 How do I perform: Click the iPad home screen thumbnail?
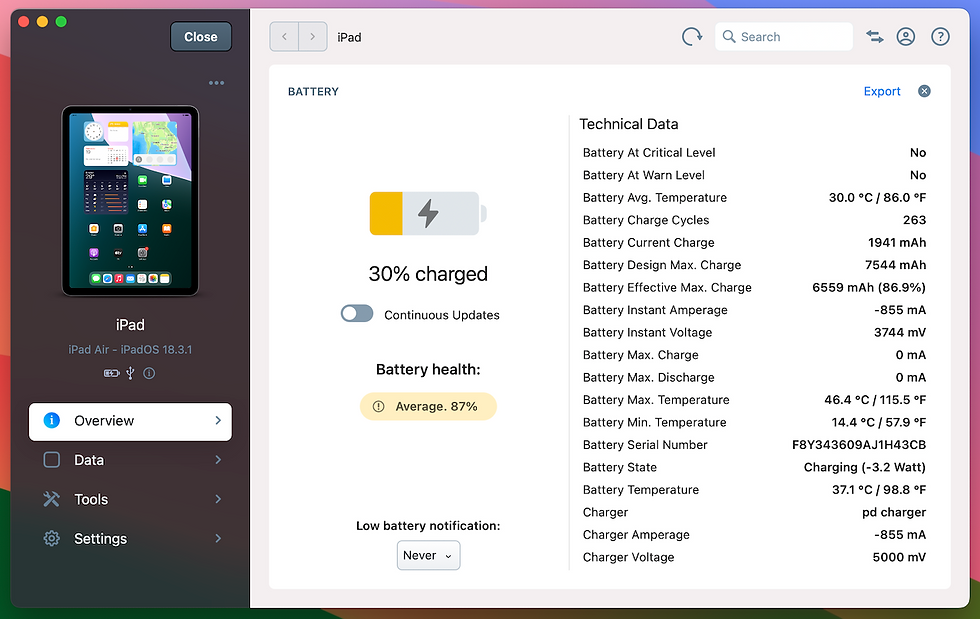(x=130, y=201)
